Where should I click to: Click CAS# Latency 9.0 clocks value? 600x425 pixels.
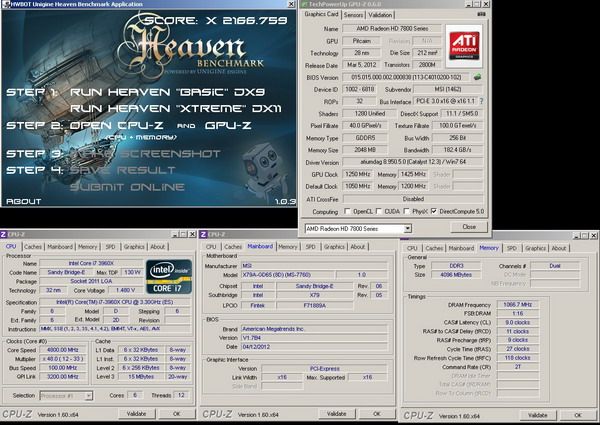tap(517, 322)
